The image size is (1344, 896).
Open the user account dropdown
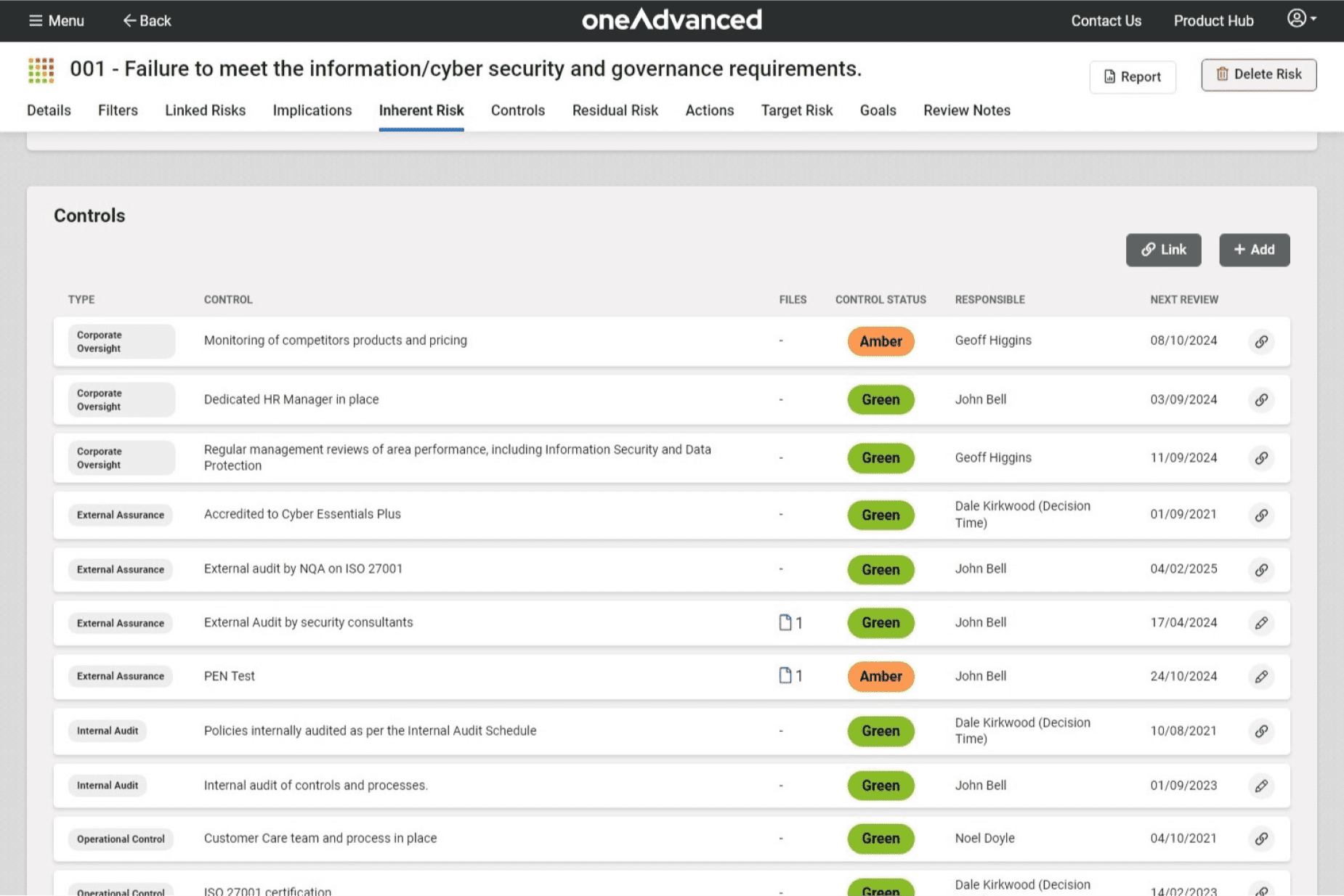pos(1300,19)
